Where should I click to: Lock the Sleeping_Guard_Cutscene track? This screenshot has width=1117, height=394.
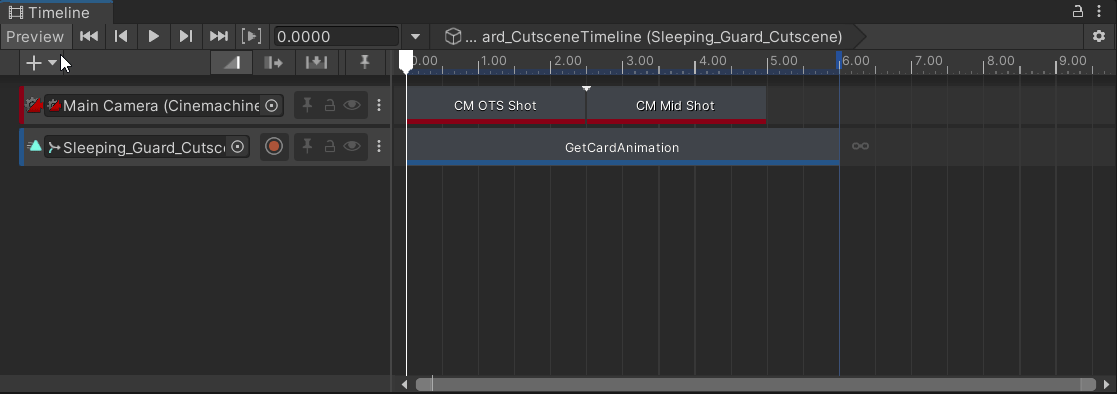(330, 147)
